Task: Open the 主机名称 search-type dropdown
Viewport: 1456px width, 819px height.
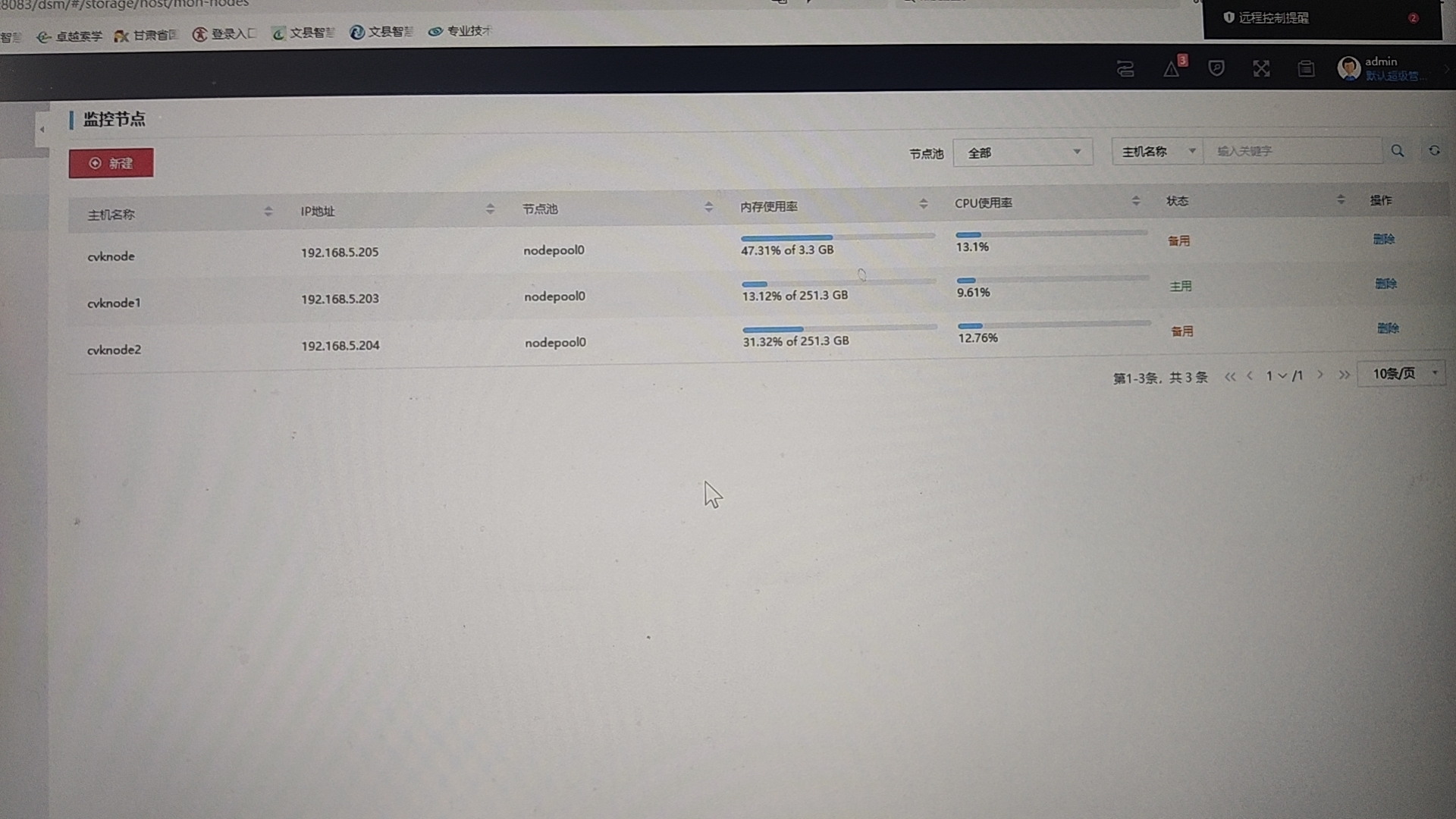Action: pos(1157,152)
